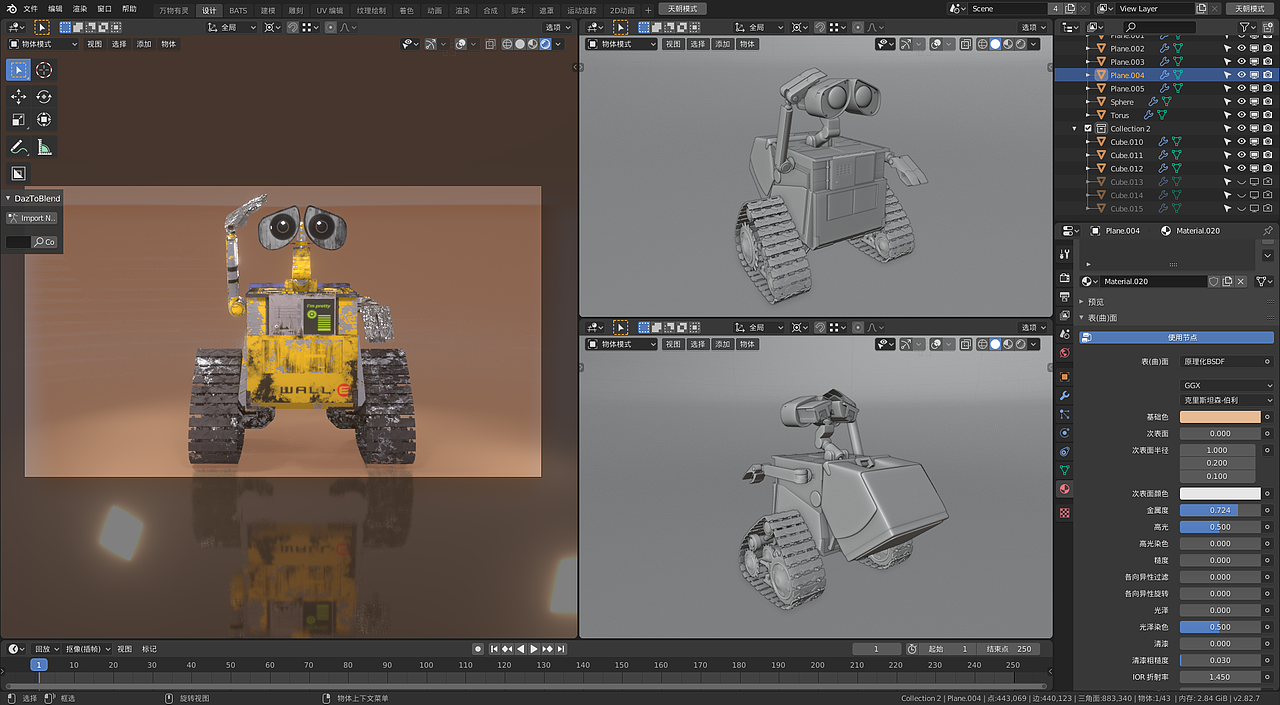Open the GGX distribution dropdown
The width and height of the screenshot is (1280, 705).
pos(1226,385)
